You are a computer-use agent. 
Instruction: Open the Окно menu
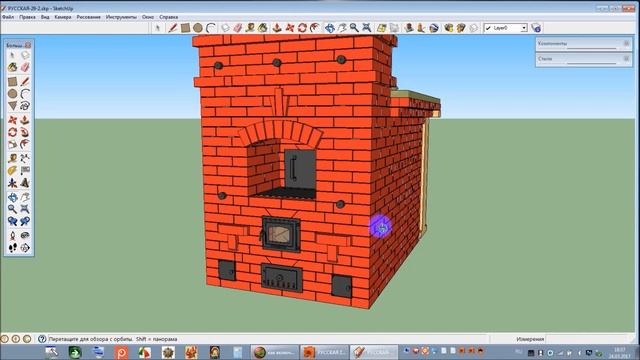click(148, 17)
